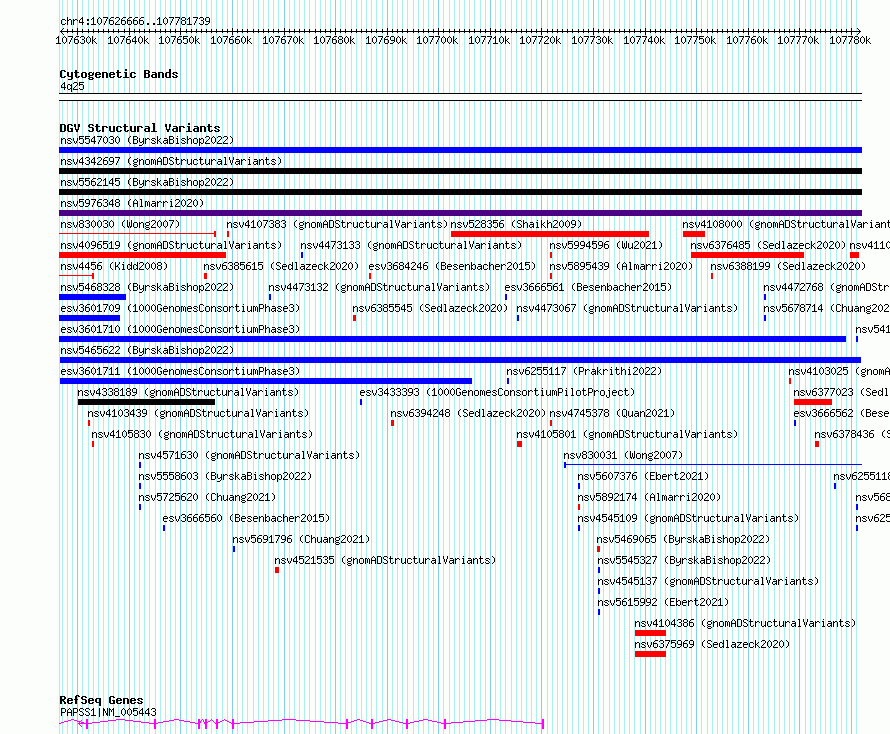Open the nsv4473067 variant label

627,308
